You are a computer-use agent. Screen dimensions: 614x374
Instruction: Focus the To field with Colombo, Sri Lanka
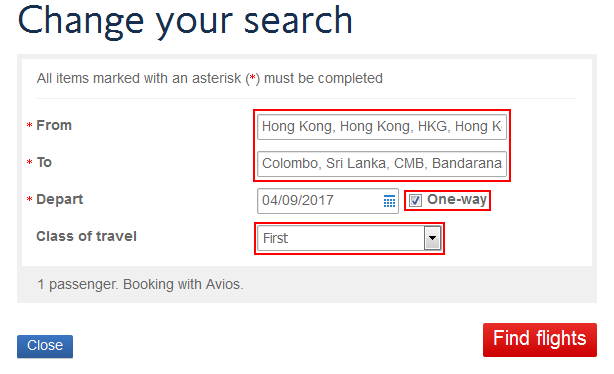(382, 164)
